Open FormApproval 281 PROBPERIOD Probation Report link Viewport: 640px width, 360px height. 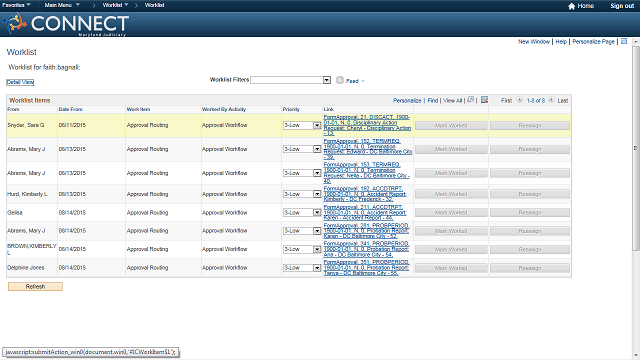click(366, 231)
